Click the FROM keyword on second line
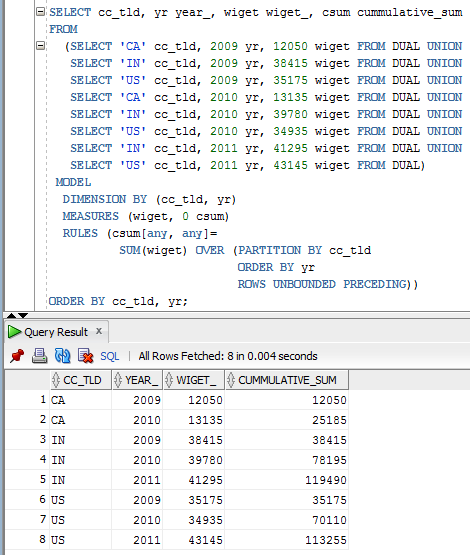The image size is (470, 555). (63, 29)
